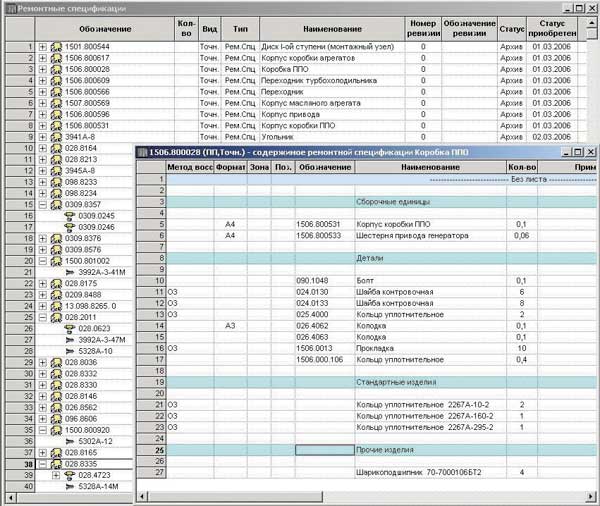
Task: Select the Стандартные изделия section row
Action: click(x=382, y=382)
